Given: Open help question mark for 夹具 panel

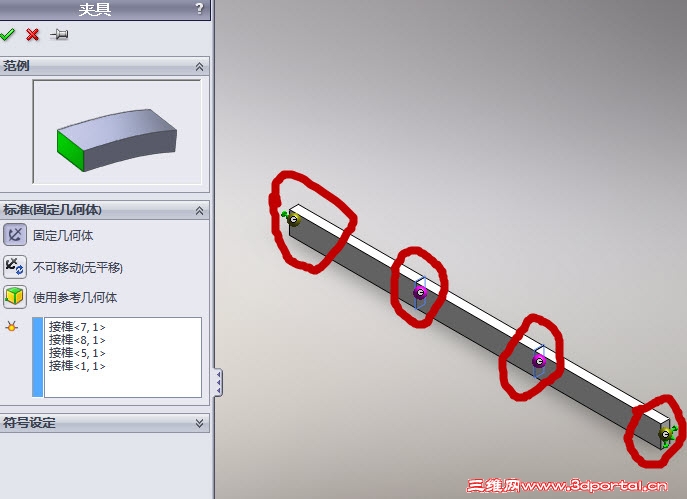Looking at the screenshot, I should point(199,8).
